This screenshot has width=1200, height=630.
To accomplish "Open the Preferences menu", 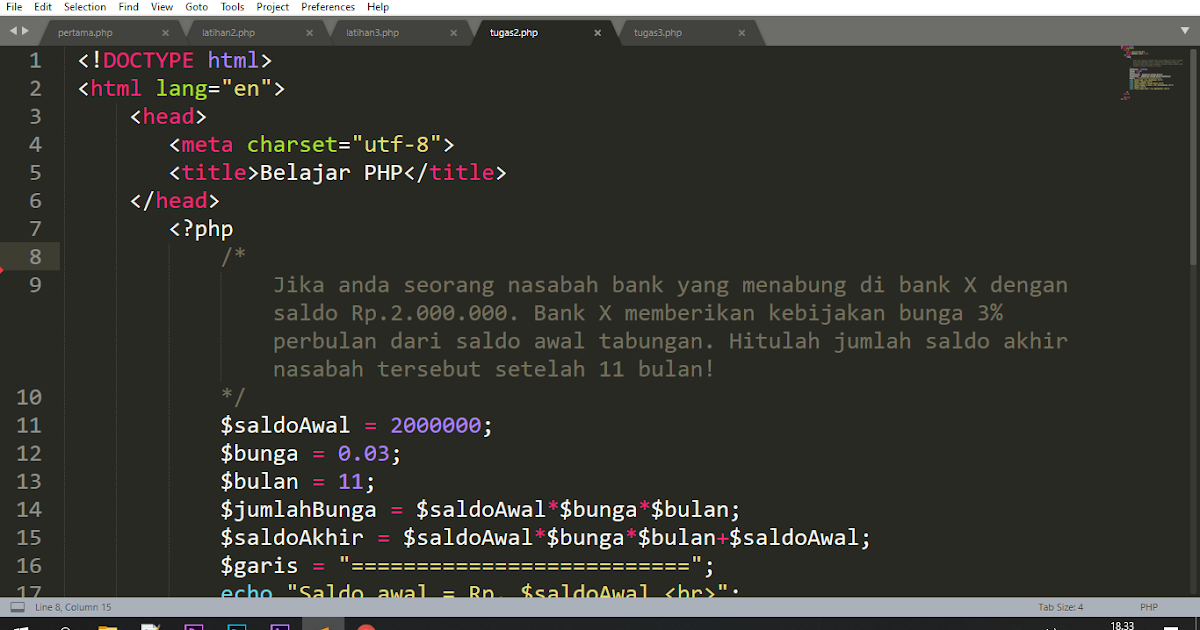I will pyautogui.click(x=327, y=7).
